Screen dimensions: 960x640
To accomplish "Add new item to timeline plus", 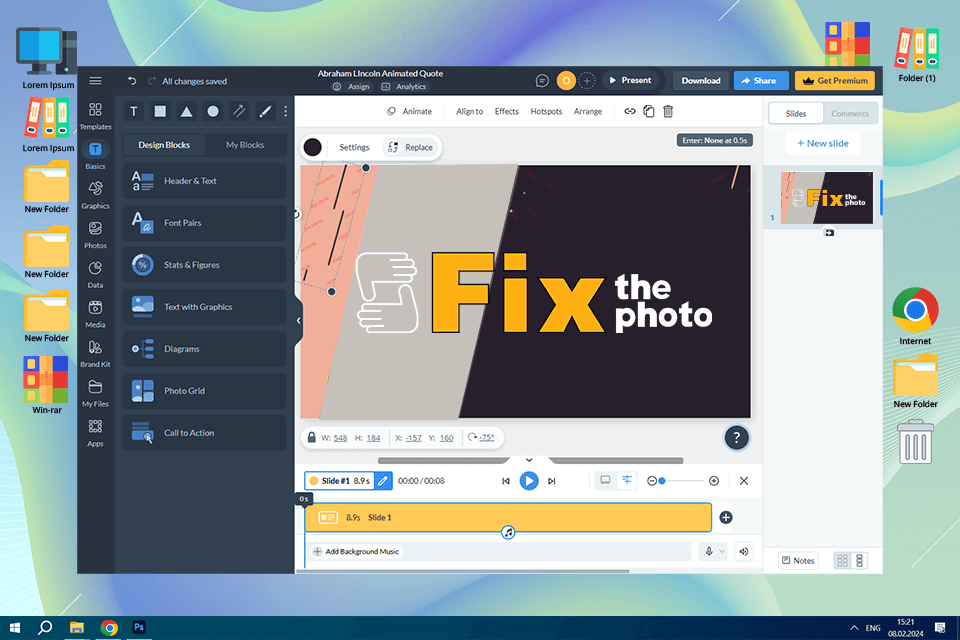I will 726,518.
